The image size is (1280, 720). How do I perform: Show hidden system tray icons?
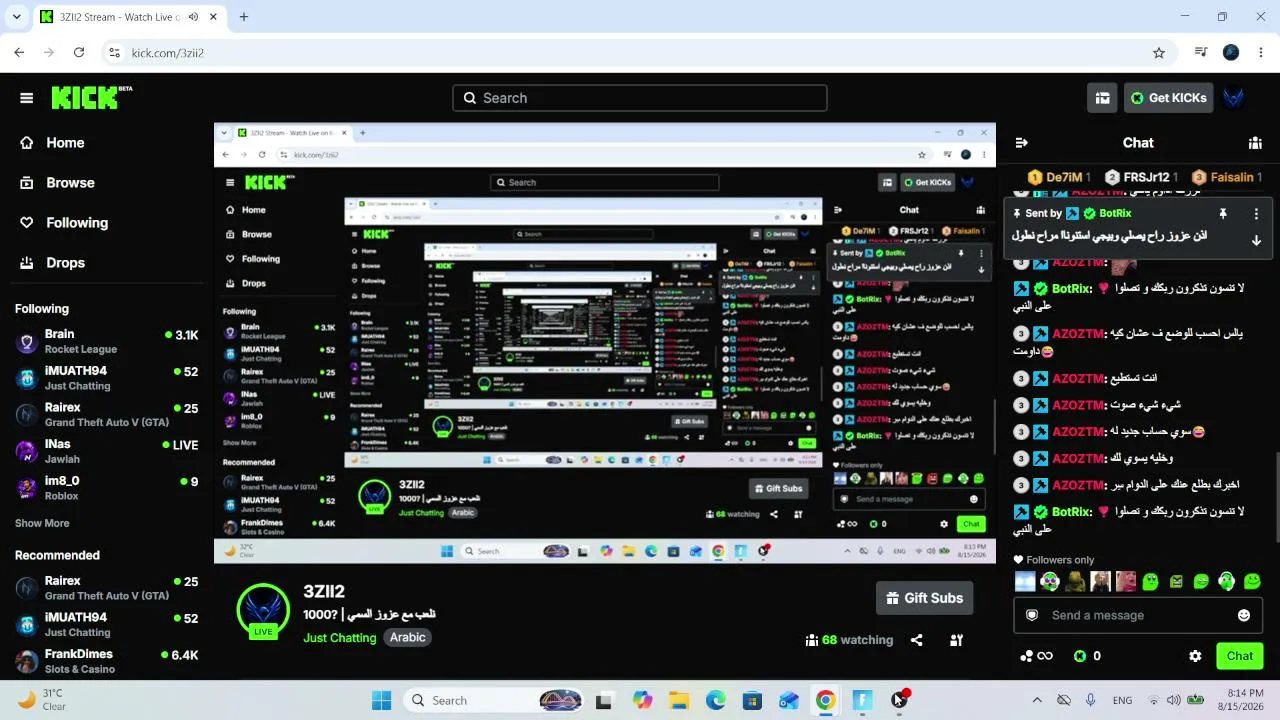(x=1037, y=700)
